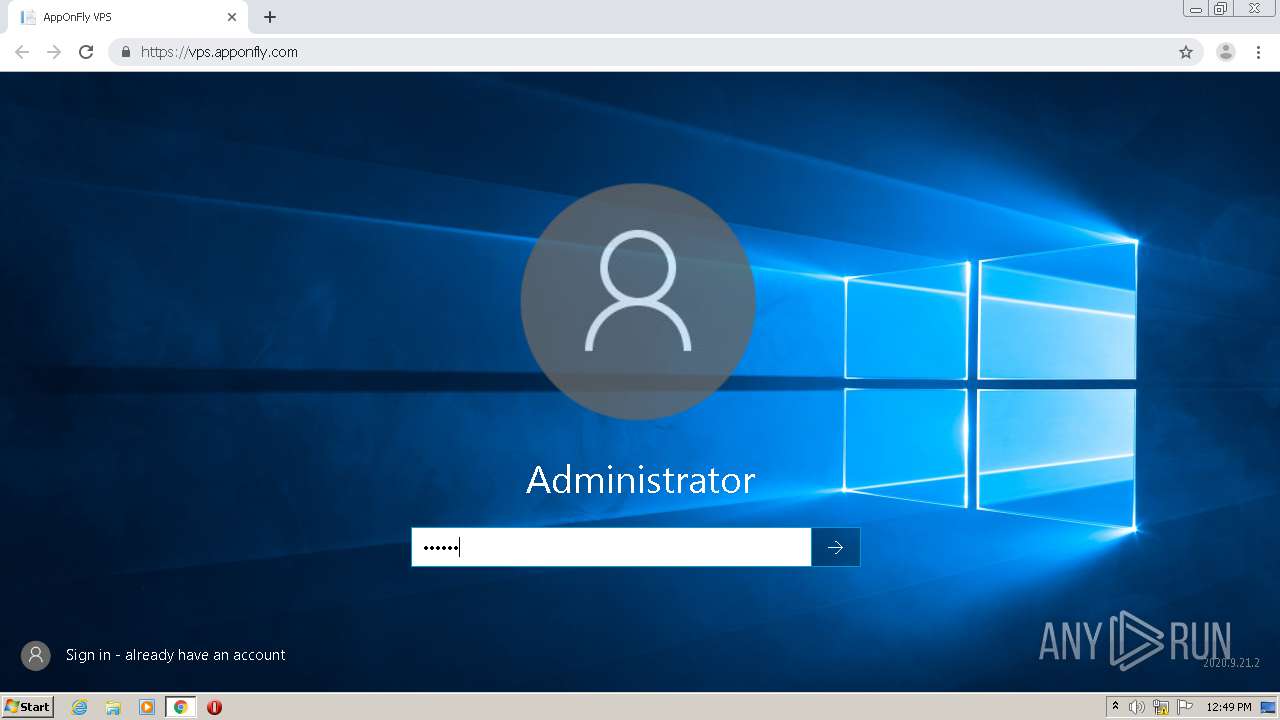The height and width of the screenshot is (720, 1280).
Task: Click the Administrator password input field
Action: coord(611,547)
